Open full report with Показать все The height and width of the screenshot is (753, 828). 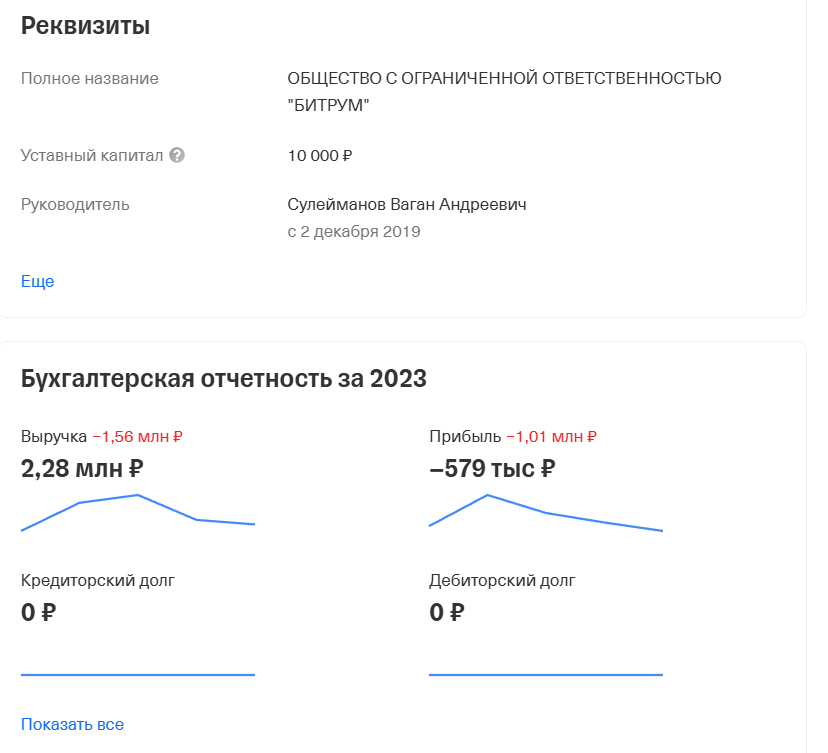click(72, 724)
